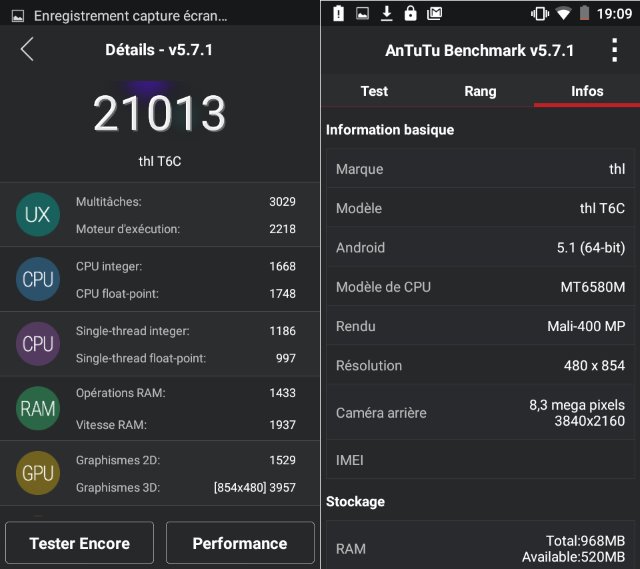Tap the yellow GPU category icon
Screen dimensions: 640x569
tap(38, 473)
